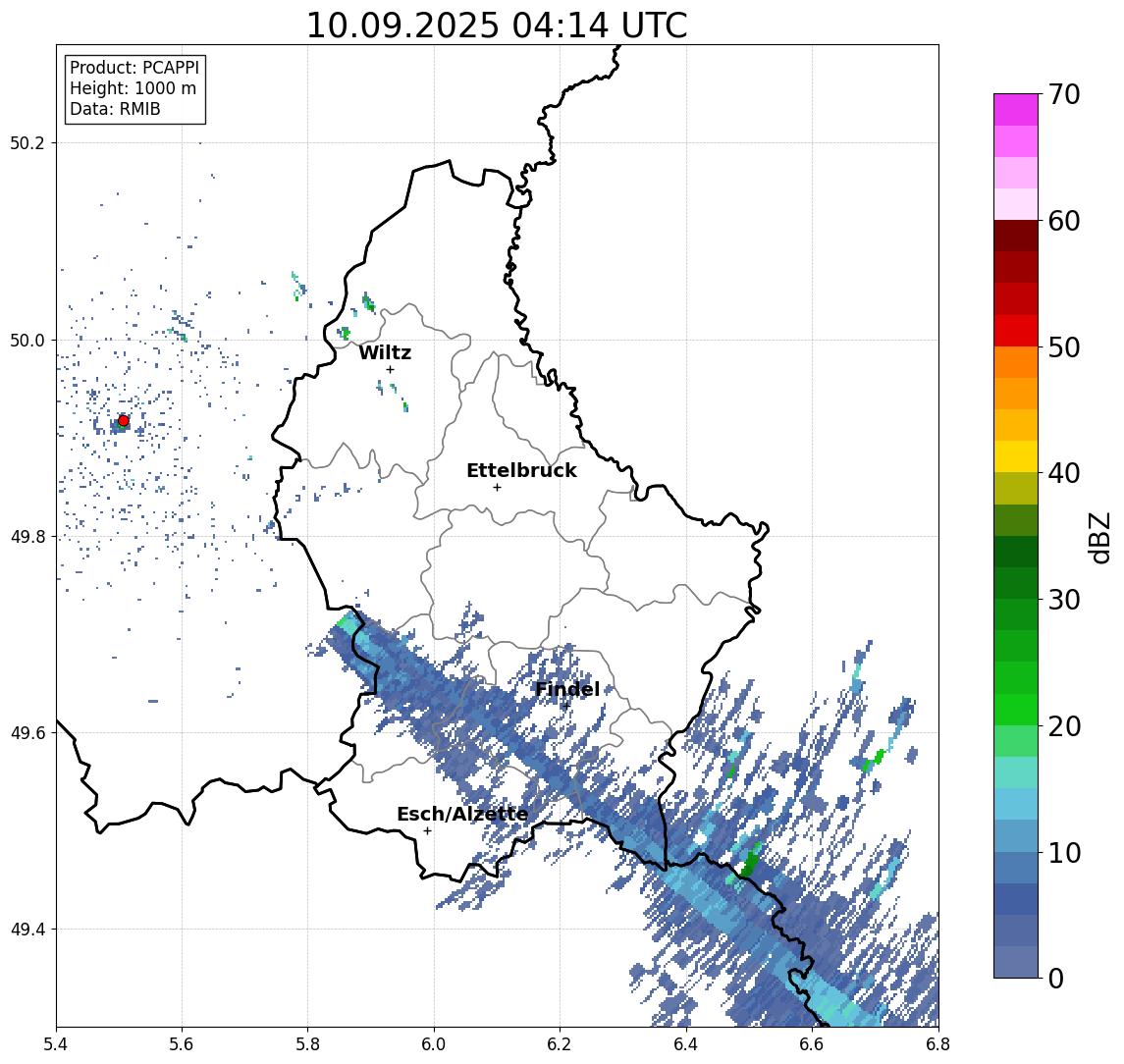Click the 49.8 latitude tick label
This screenshot has width=1124, height=1064.
click(x=27, y=536)
